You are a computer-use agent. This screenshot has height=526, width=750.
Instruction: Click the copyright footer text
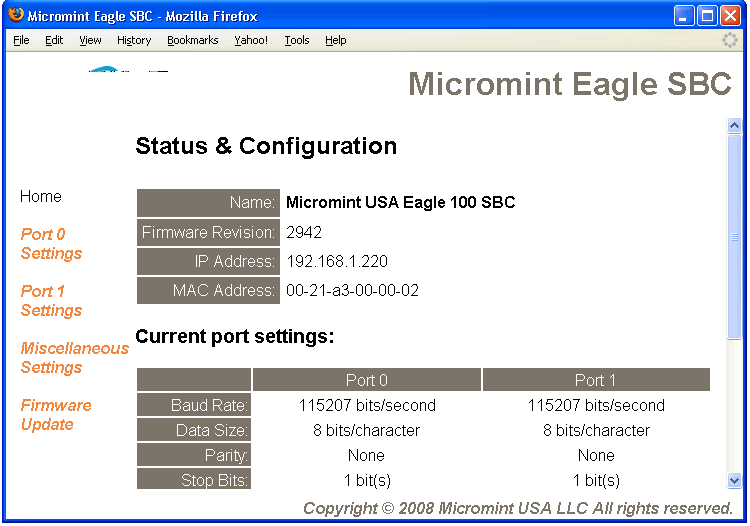point(518,508)
